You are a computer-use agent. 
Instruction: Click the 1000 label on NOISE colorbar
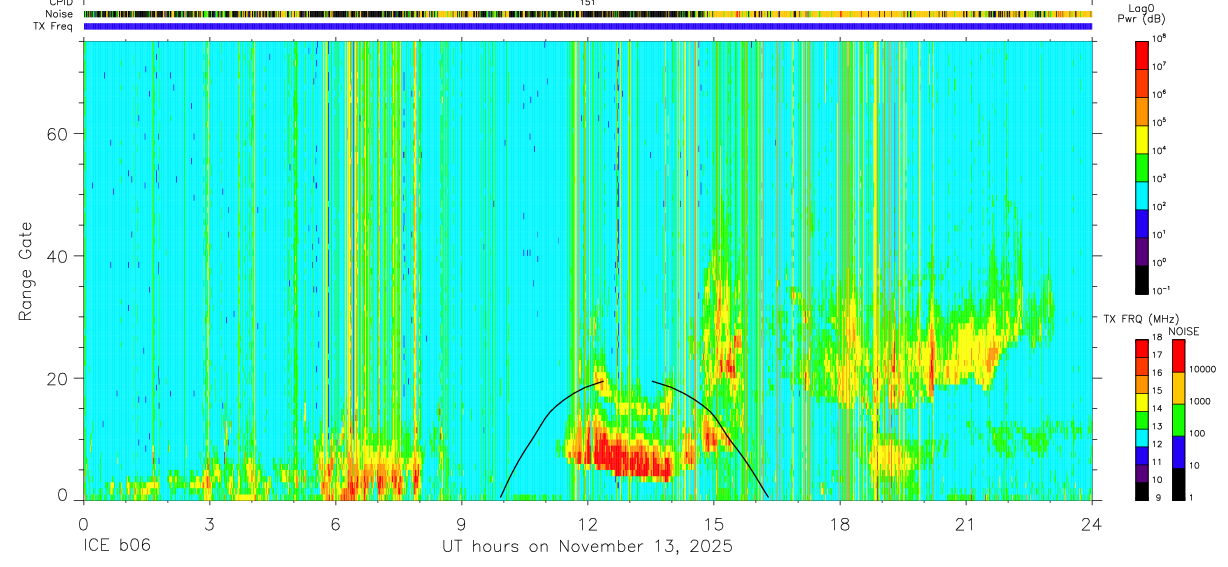click(x=1199, y=401)
